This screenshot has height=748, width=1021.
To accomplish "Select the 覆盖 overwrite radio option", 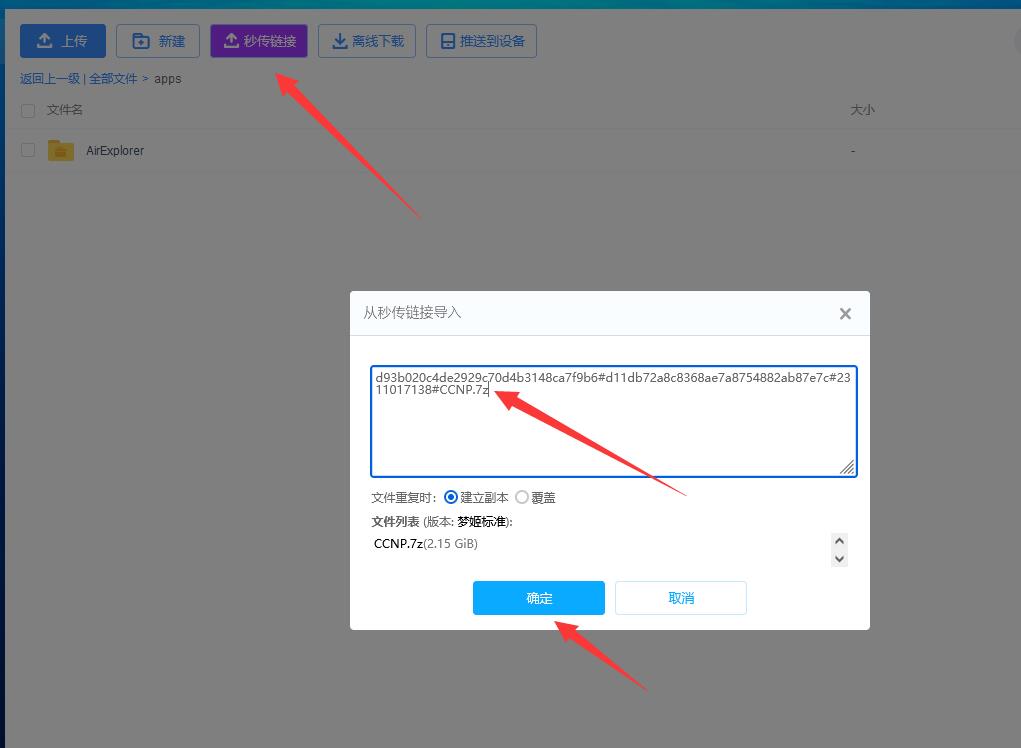I will pos(522,497).
